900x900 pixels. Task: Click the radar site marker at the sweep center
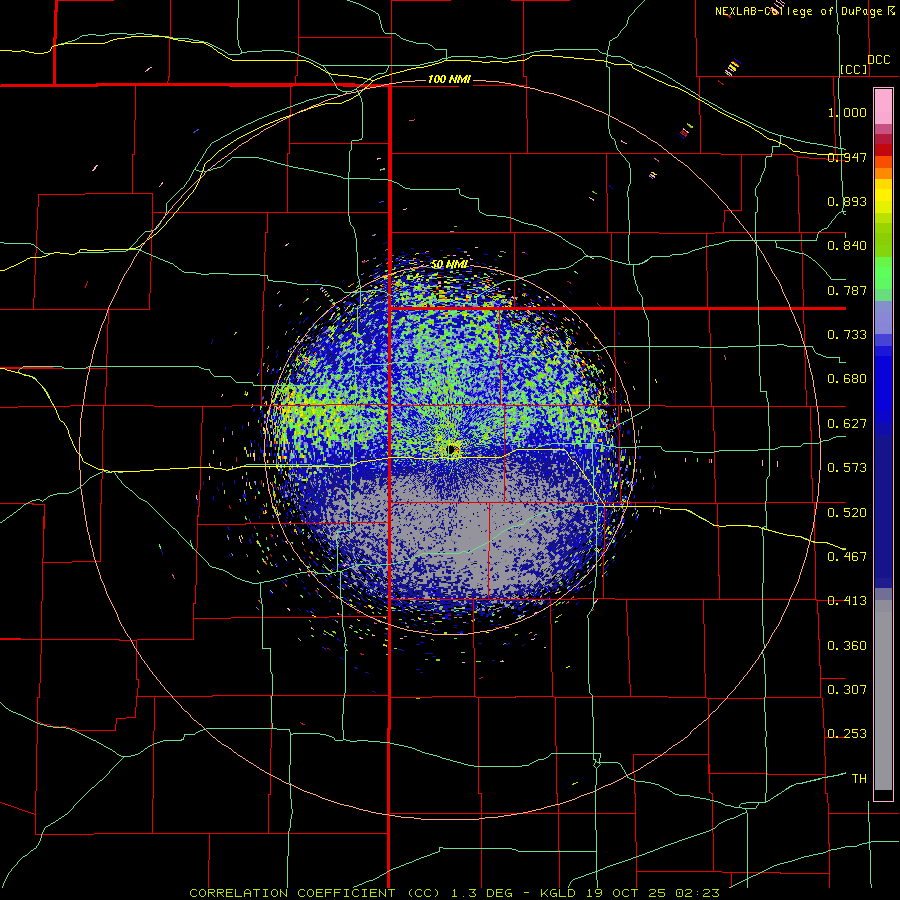(x=452, y=450)
